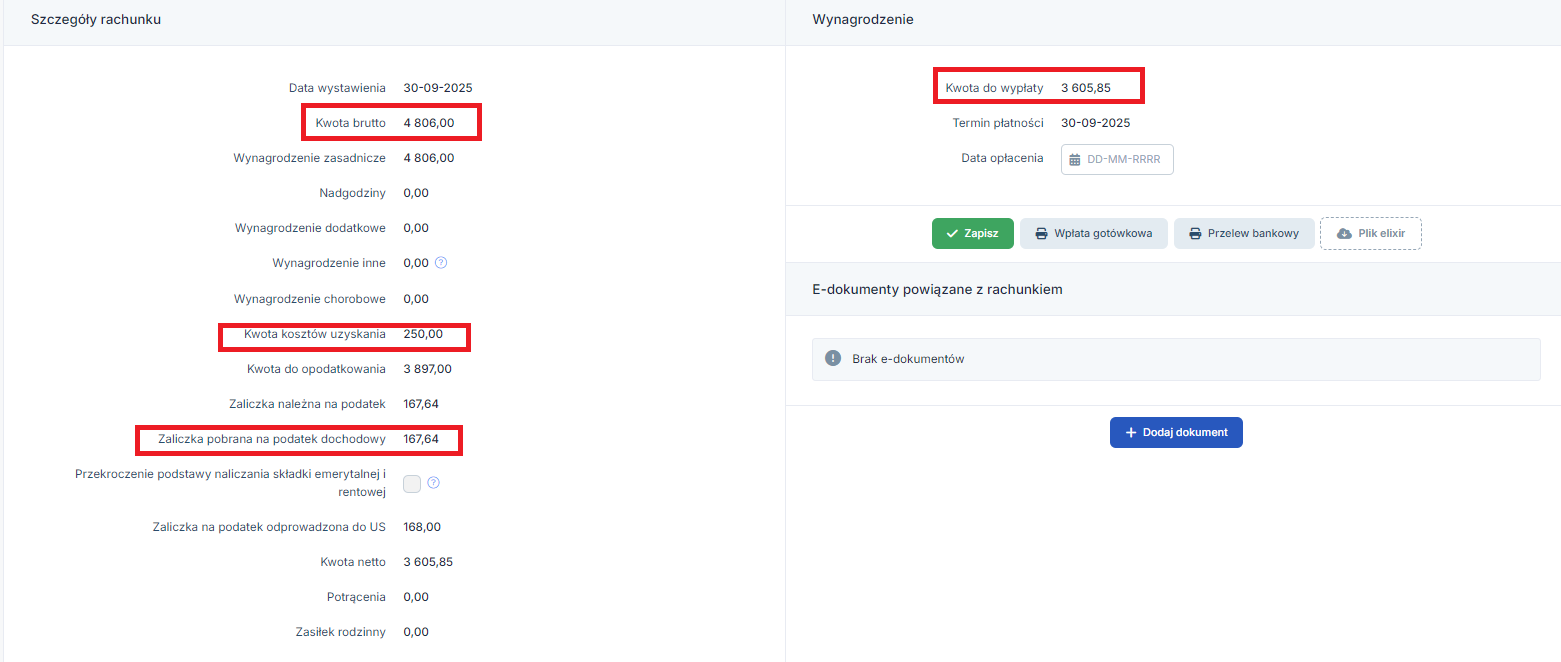The image size is (1561, 662).
Task: Click help icon next to Wynagrodzenie inne
Action: (x=441, y=263)
